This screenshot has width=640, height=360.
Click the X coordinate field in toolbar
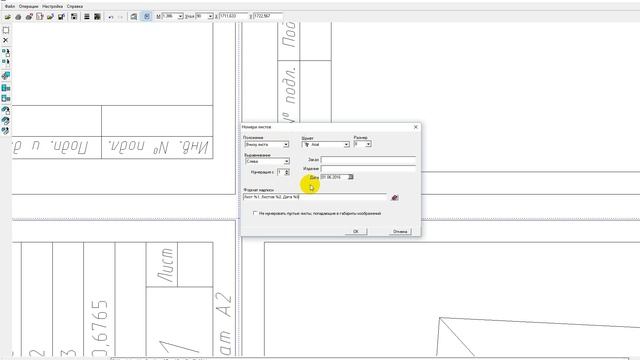[x=233, y=16]
